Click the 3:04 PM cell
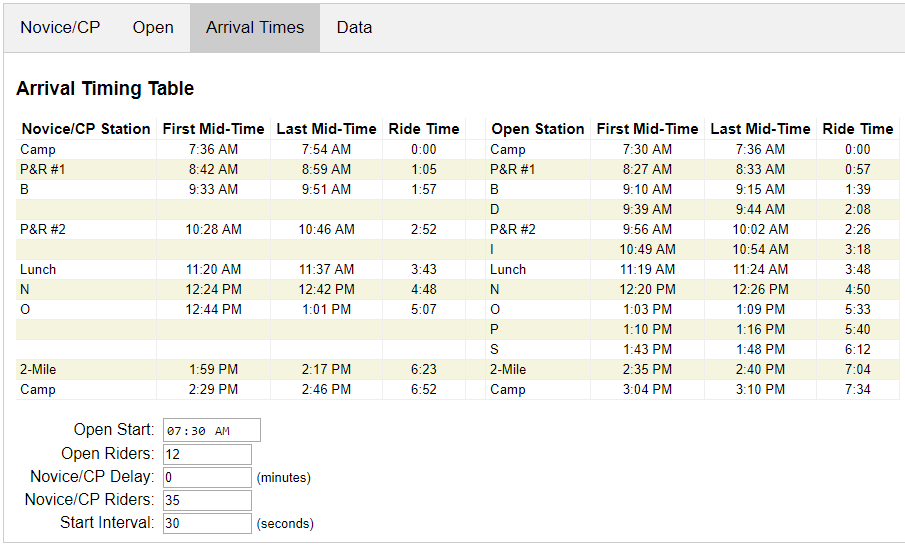The height and width of the screenshot is (547, 905). pos(648,389)
